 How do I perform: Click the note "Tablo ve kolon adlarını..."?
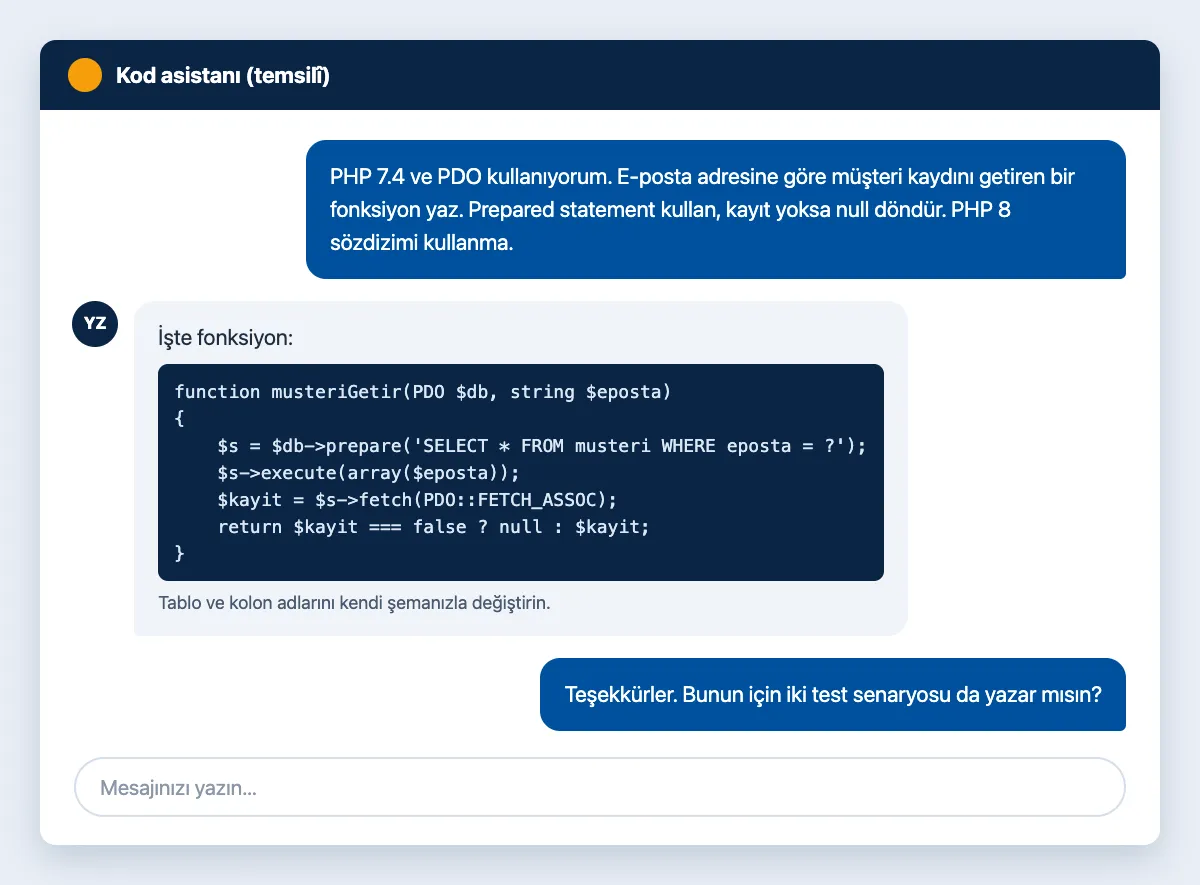[355, 603]
